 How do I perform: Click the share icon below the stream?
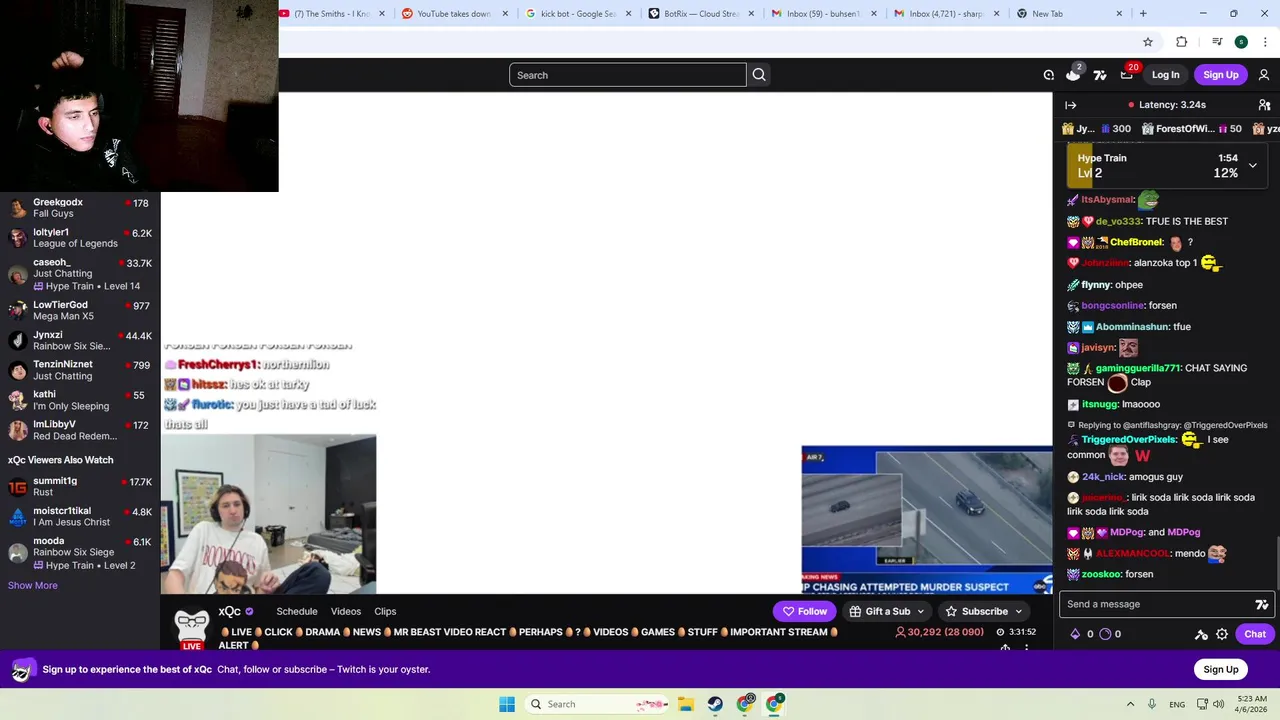1005,648
